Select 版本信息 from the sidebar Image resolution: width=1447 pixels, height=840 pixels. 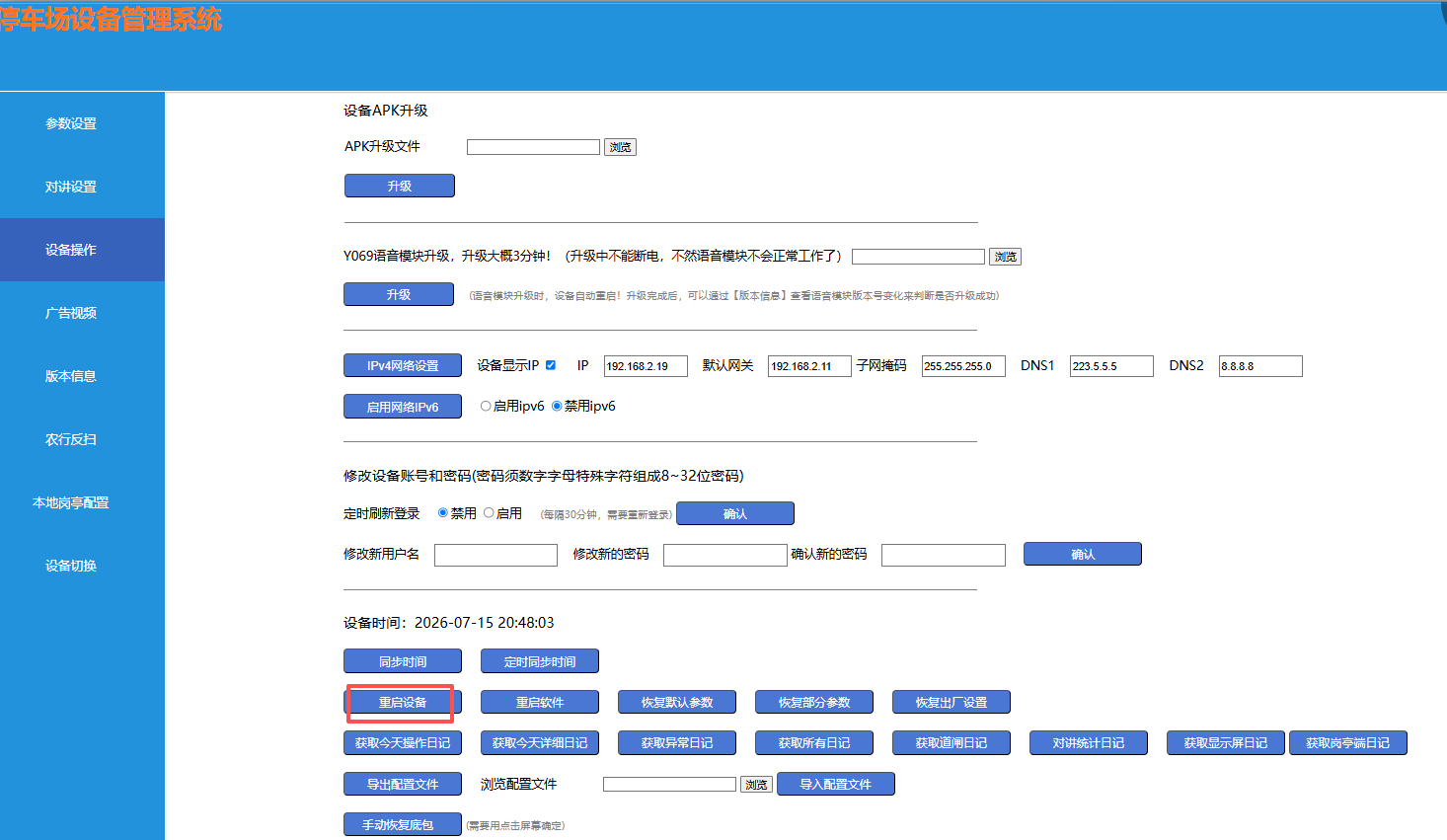coord(71,376)
